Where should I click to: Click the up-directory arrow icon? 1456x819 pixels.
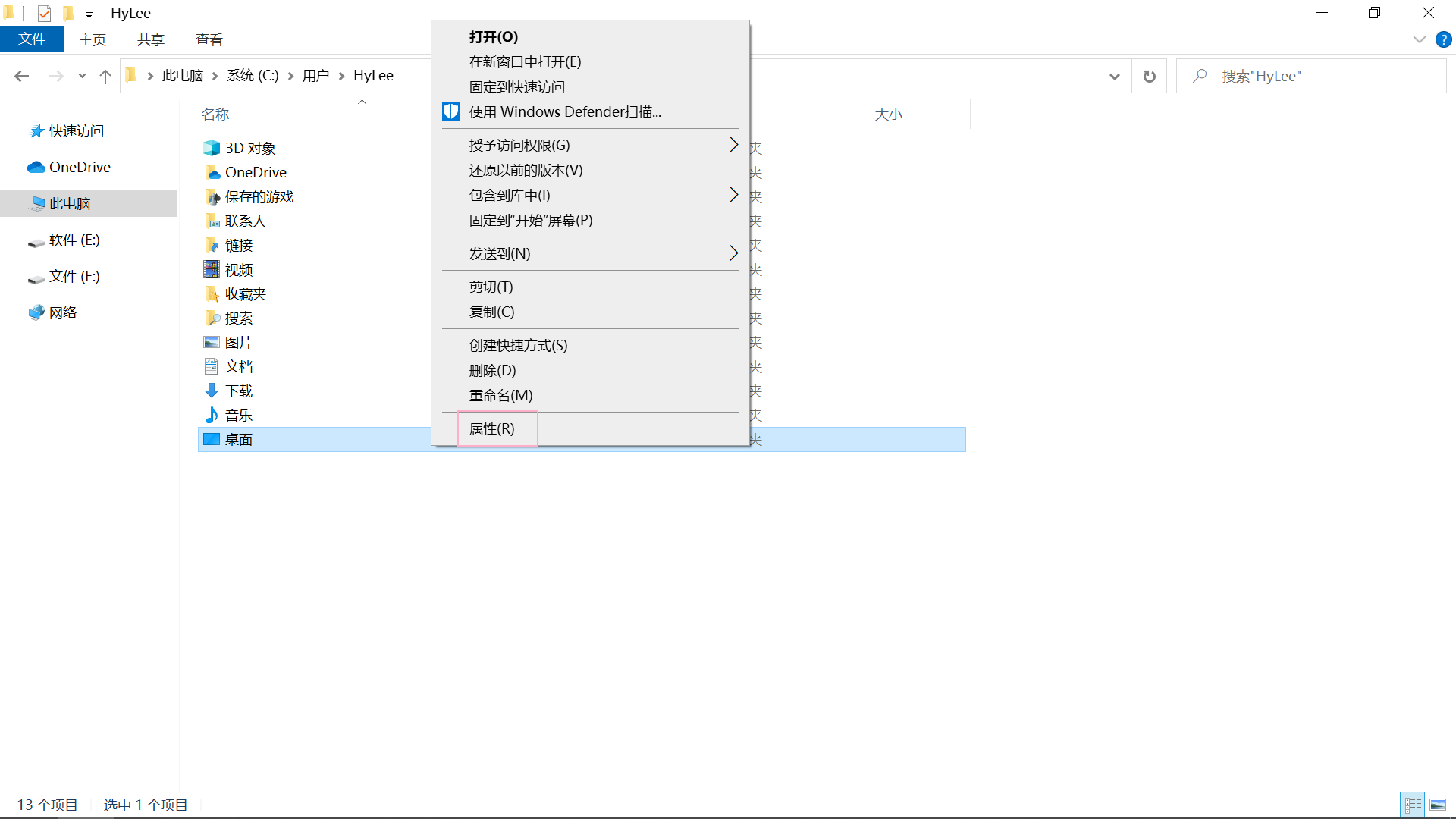click(x=105, y=76)
